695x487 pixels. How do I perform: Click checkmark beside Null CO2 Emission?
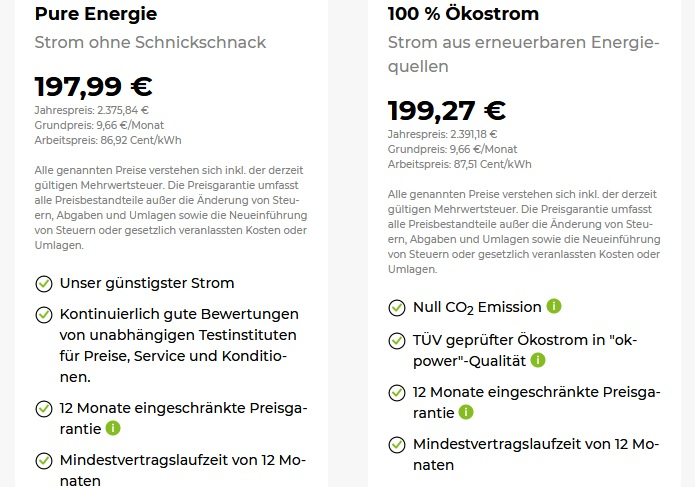[397, 307]
